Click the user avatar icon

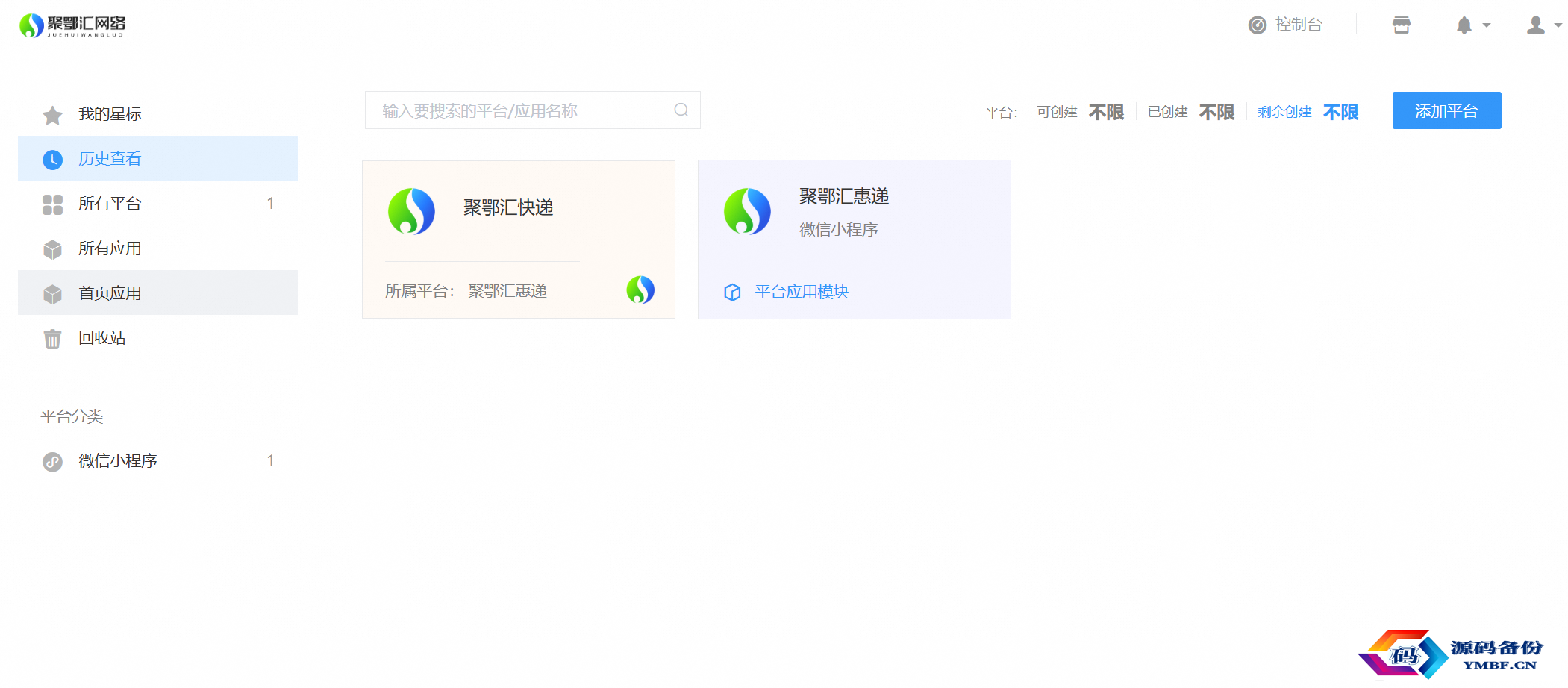point(1536,25)
